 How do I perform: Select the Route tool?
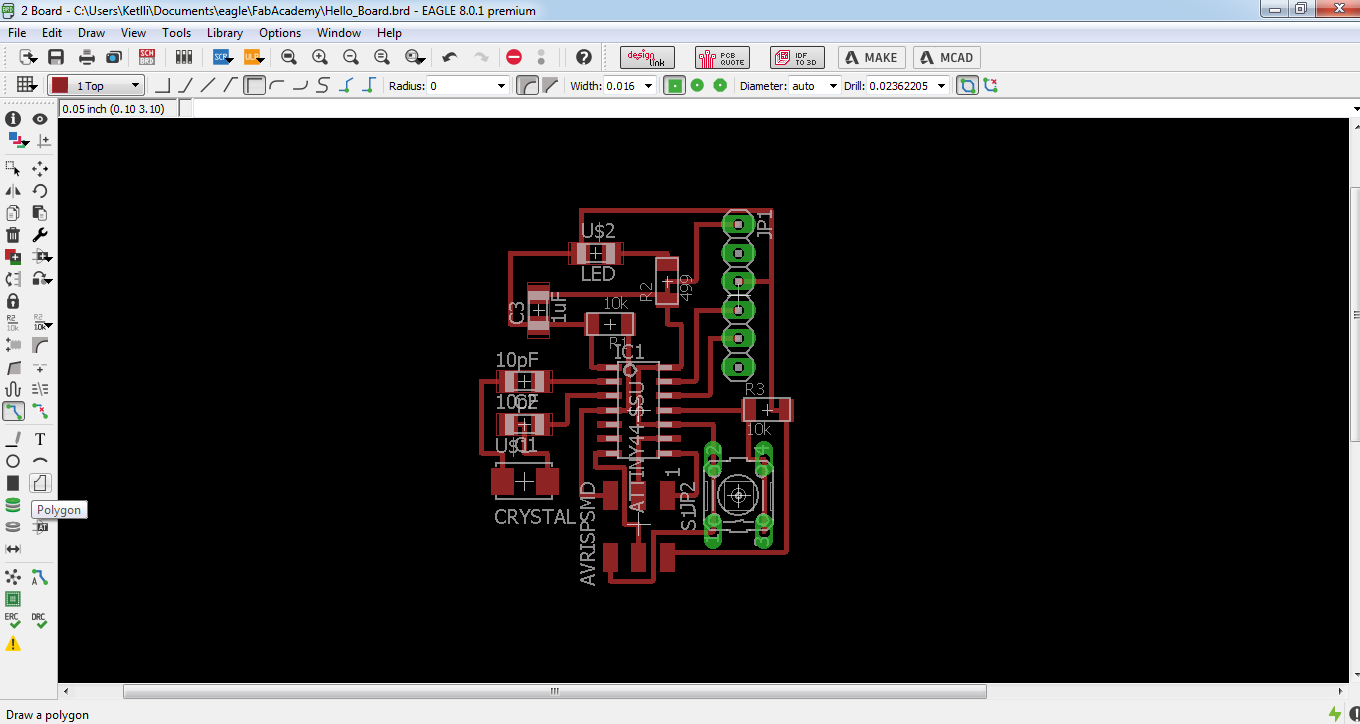coord(13,411)
